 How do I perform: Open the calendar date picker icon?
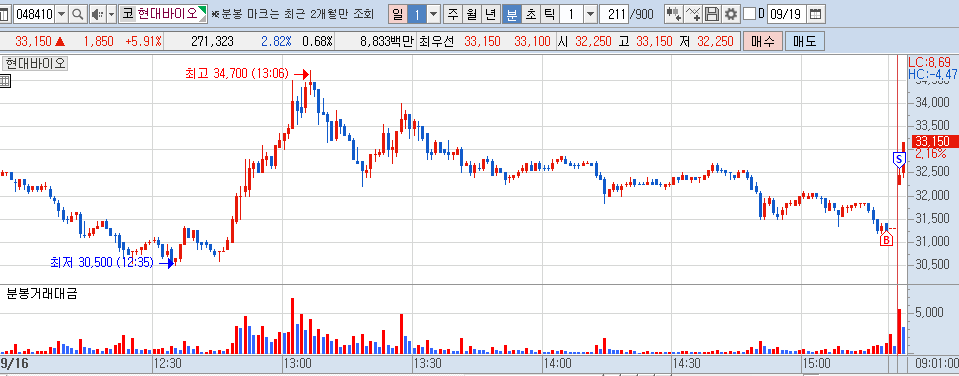coord(815,13)
